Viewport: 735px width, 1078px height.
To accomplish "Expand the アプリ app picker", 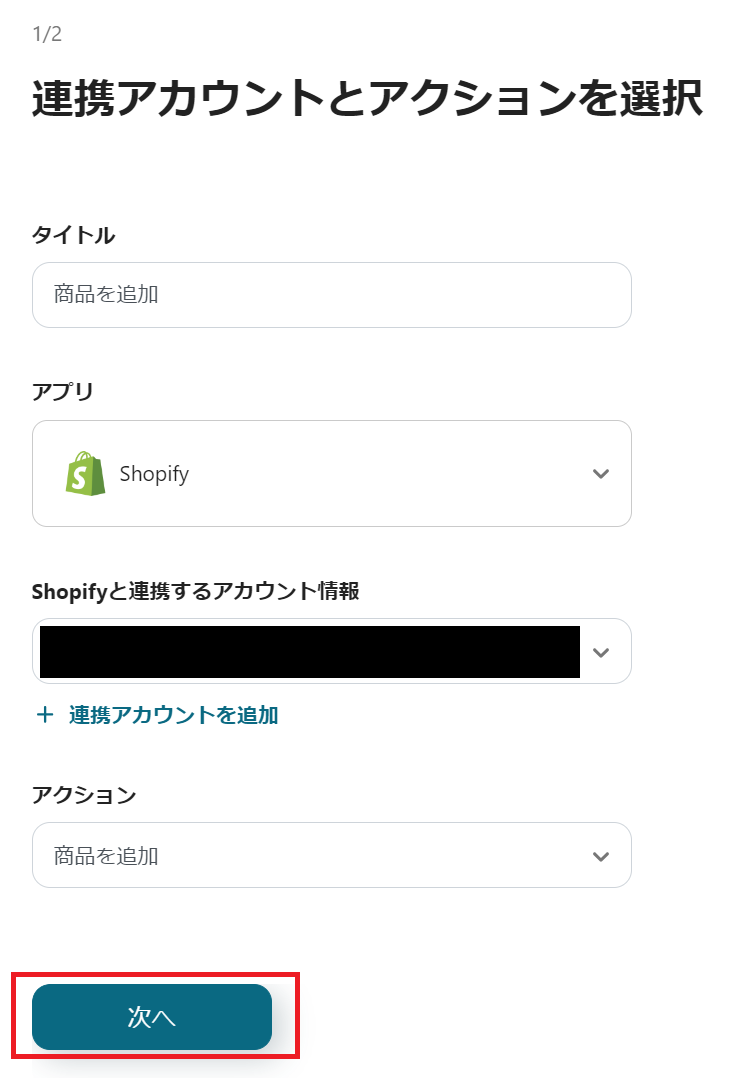I will 330,473.
